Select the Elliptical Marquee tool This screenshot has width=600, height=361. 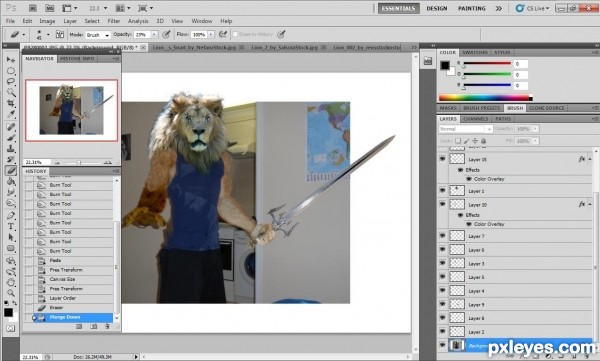[x=11, y=71]
